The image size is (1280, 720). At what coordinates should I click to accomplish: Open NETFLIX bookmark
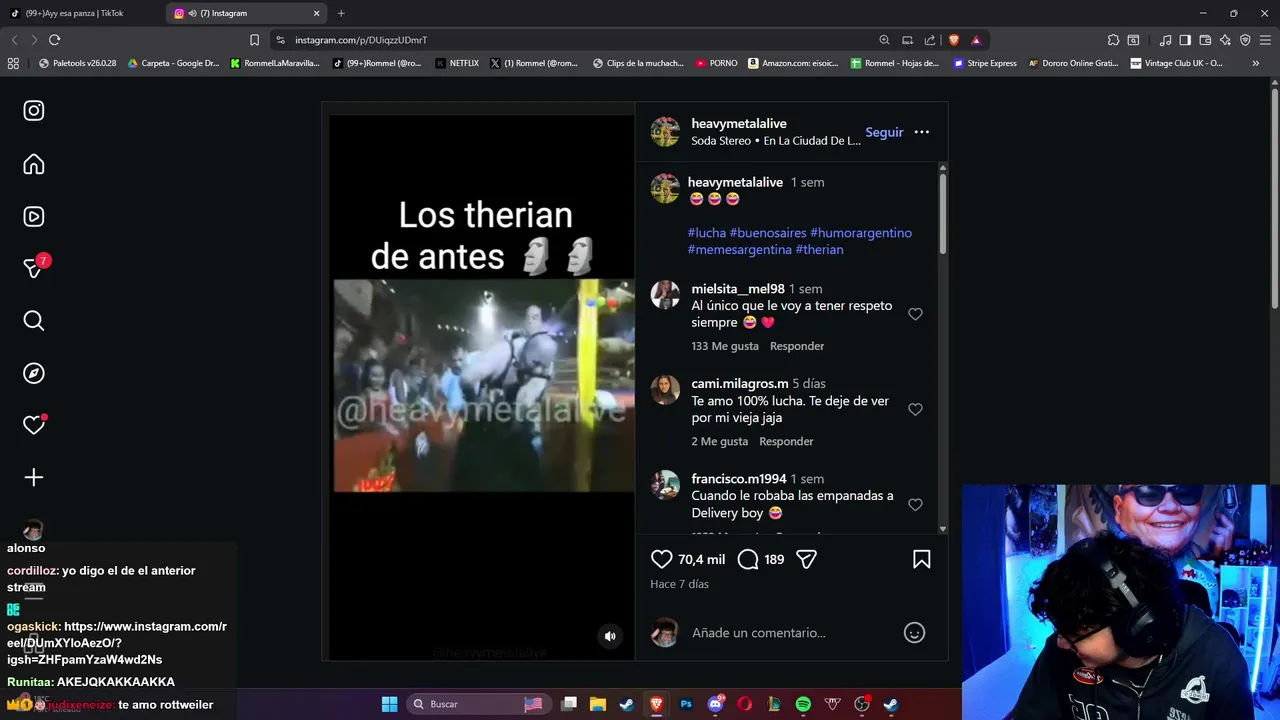click(457, 63)
